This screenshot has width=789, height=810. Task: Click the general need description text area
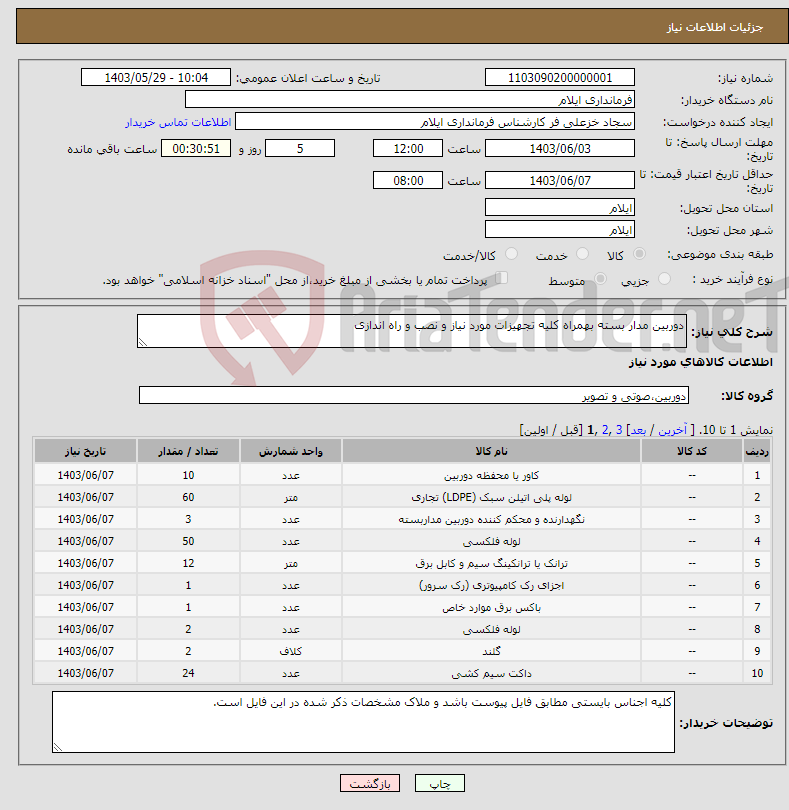point(412,331)
